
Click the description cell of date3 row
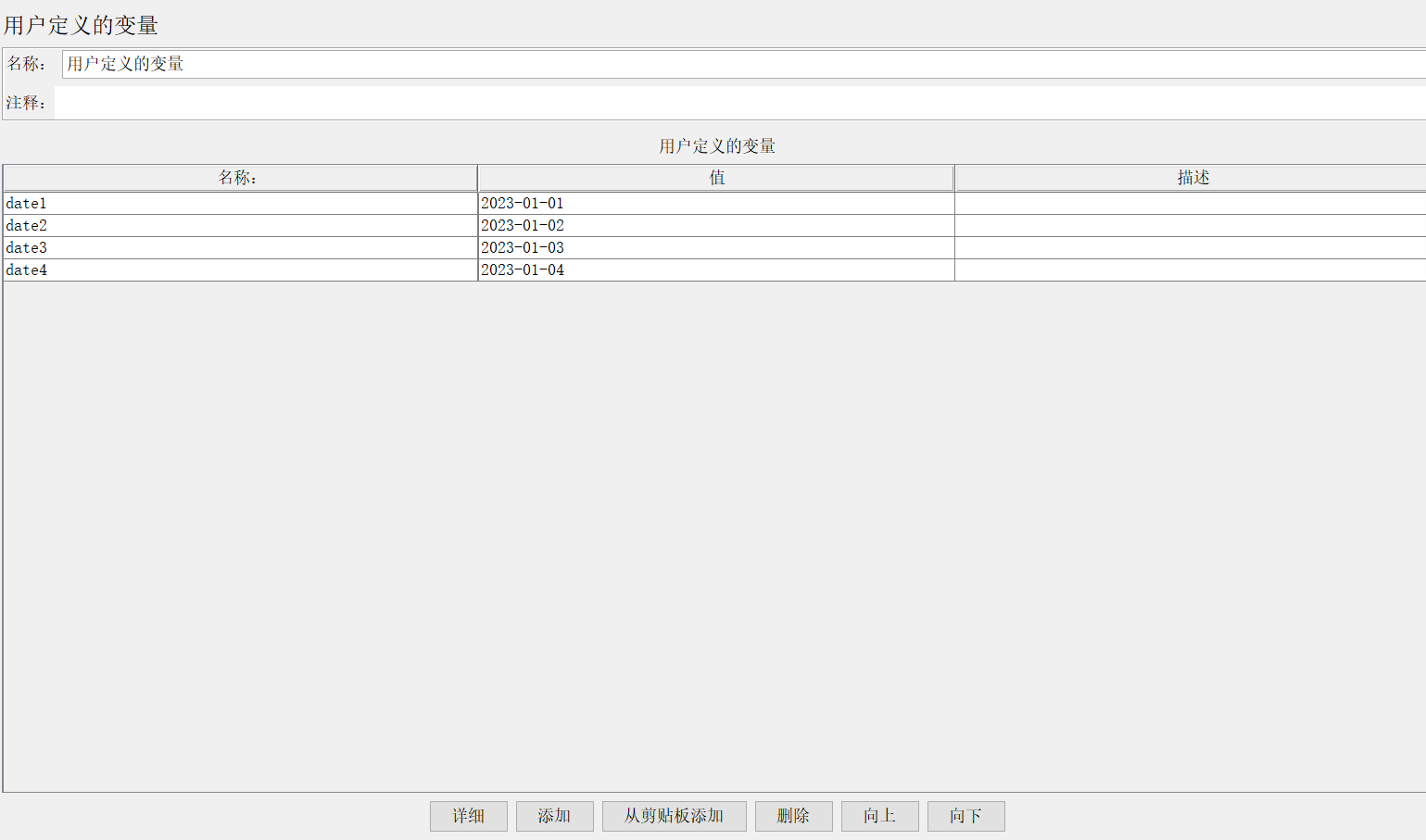(x=1191, y=247)
